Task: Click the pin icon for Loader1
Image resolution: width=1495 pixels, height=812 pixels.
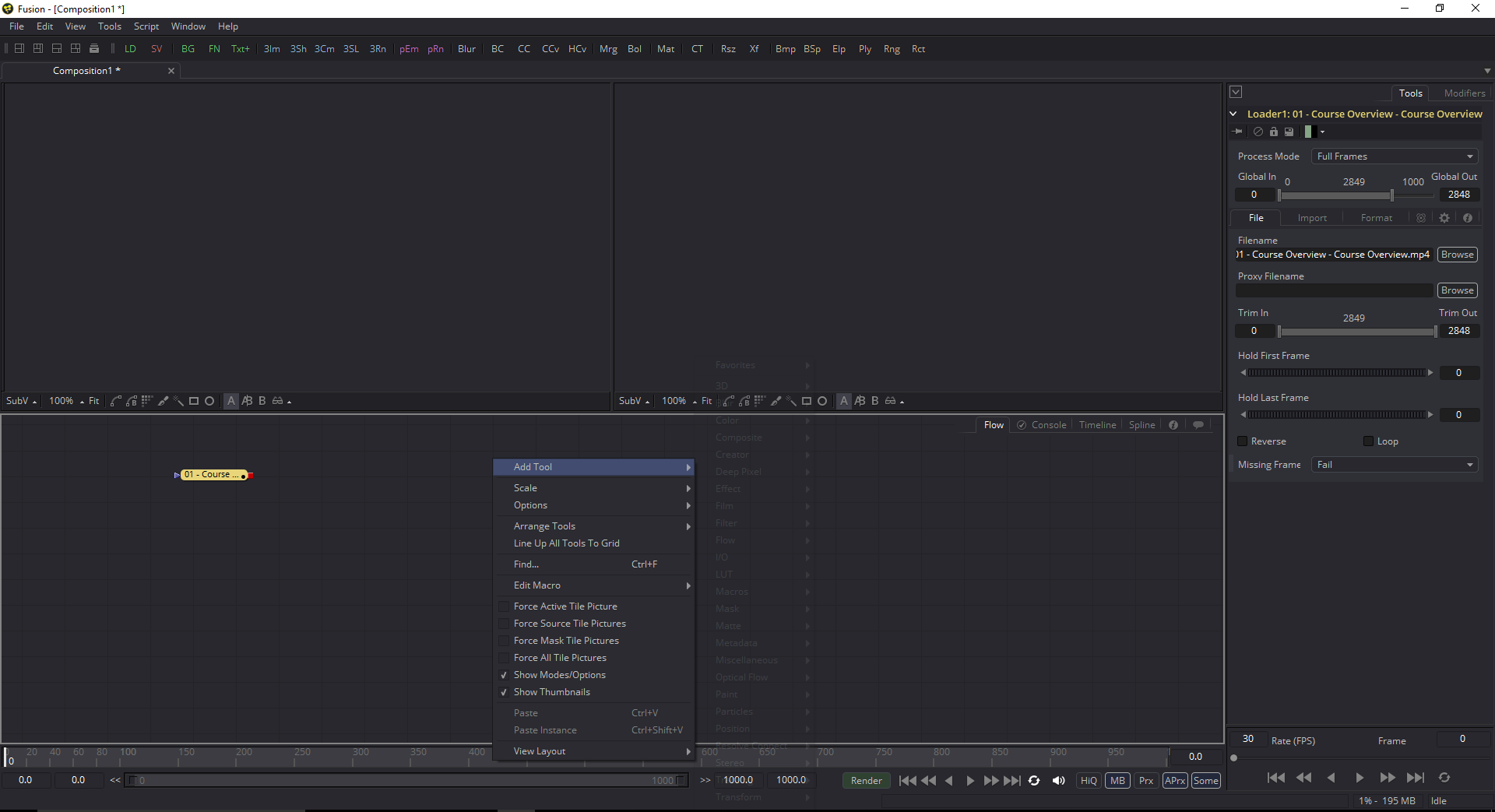Action: 1238,132
